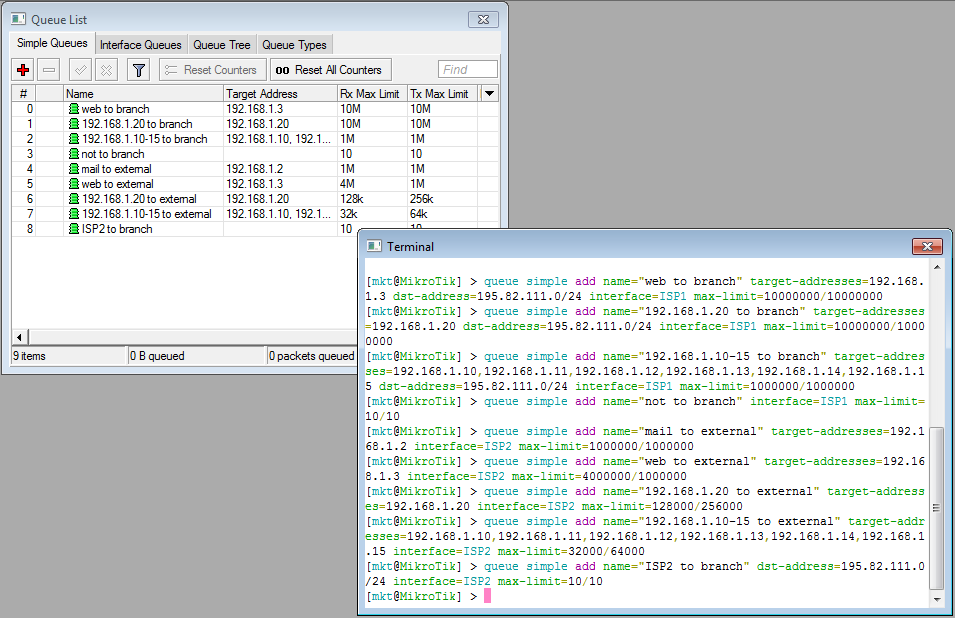Sort by the Target Address column header

[x=280, y=94]
